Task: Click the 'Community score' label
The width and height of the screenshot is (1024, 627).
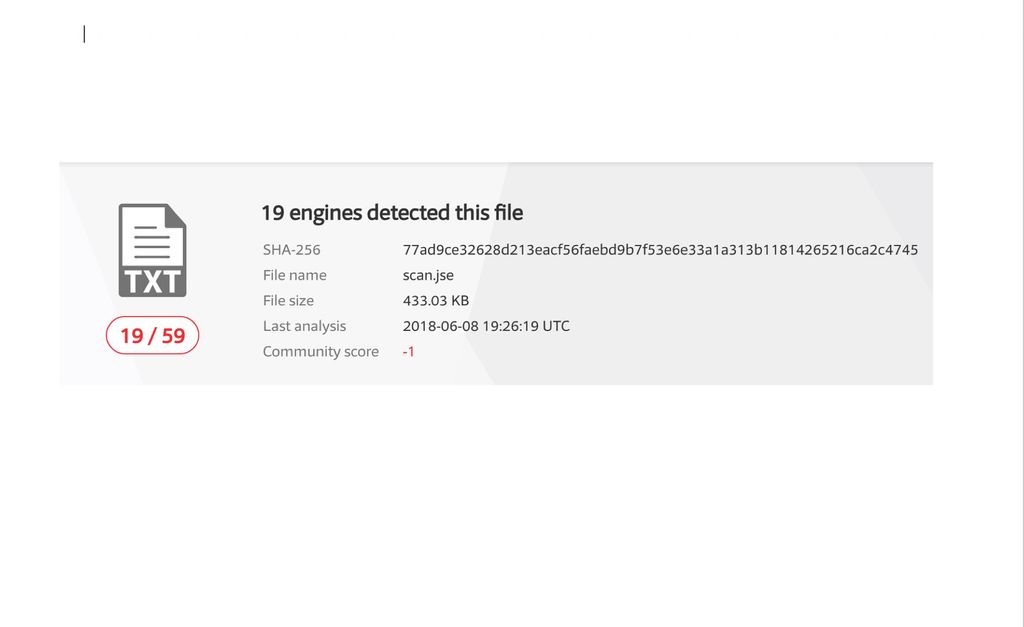Action: pyautogui.click(x=321, y=352)
